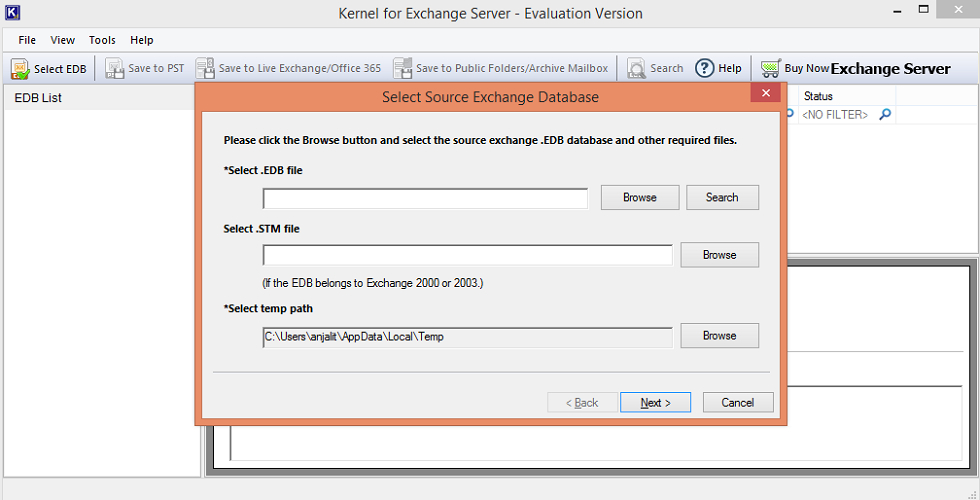Open the Tools menu
This screenshot has height=500, width=980.
(102, 40)
